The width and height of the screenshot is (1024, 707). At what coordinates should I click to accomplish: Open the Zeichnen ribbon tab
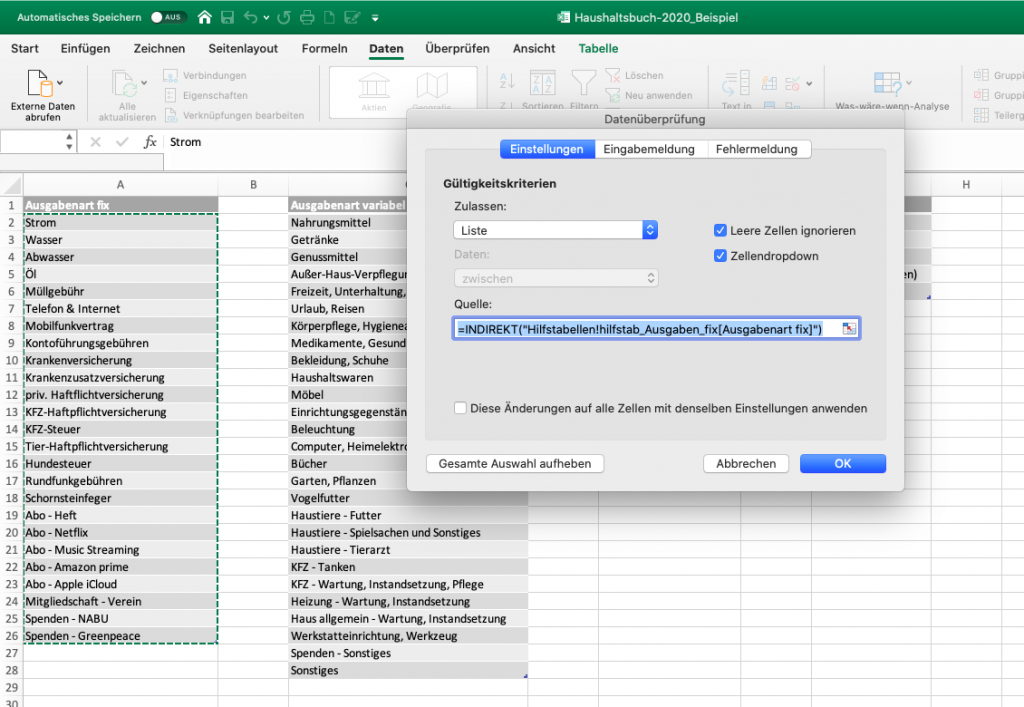[159, 48]
